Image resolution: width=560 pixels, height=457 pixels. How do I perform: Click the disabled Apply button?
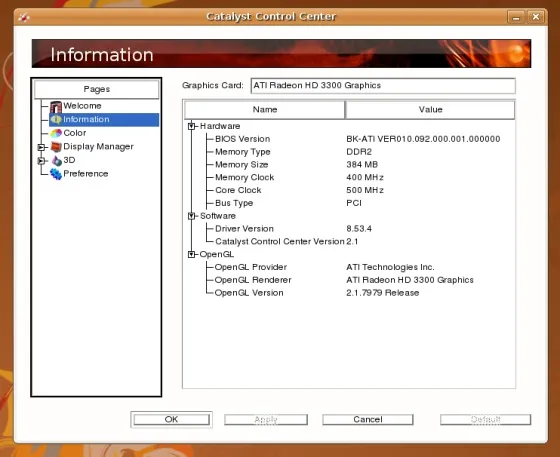(266, 419)
